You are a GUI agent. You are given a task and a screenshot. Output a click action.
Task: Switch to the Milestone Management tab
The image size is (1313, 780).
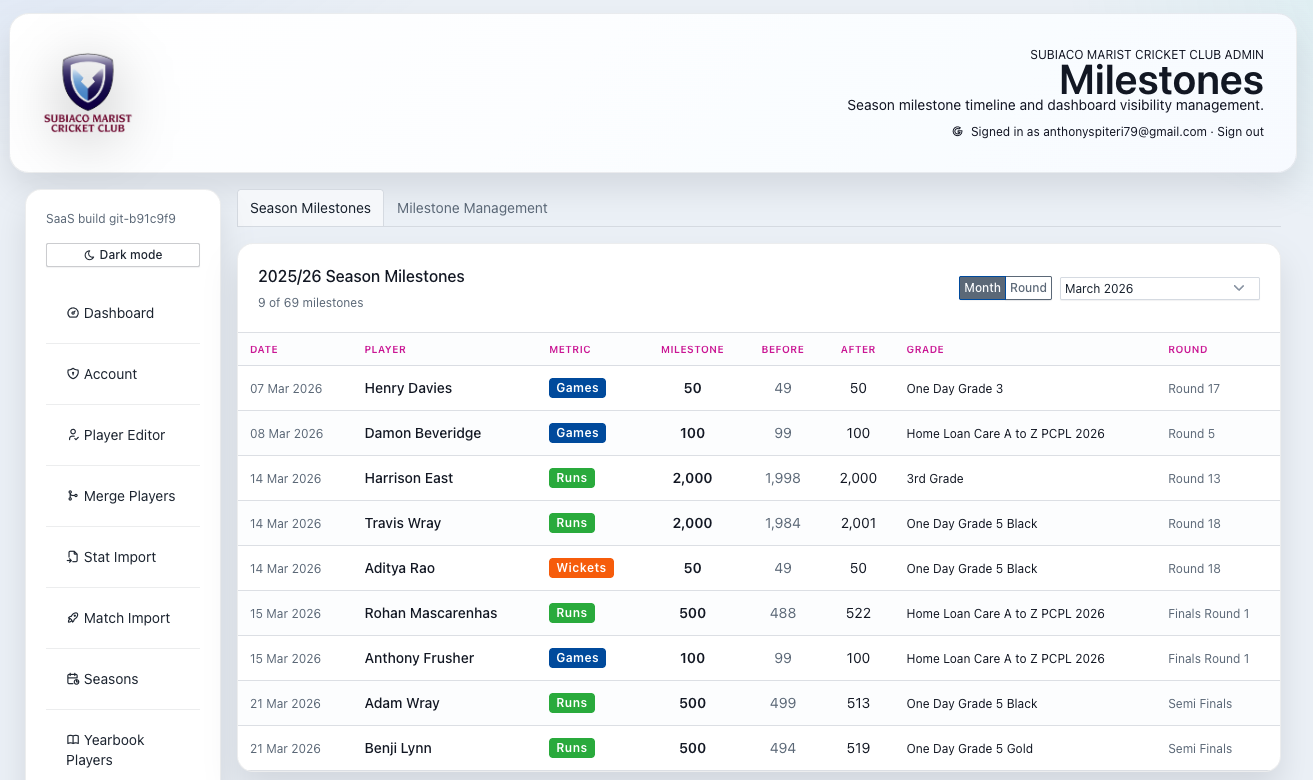[x=472, y=208]
